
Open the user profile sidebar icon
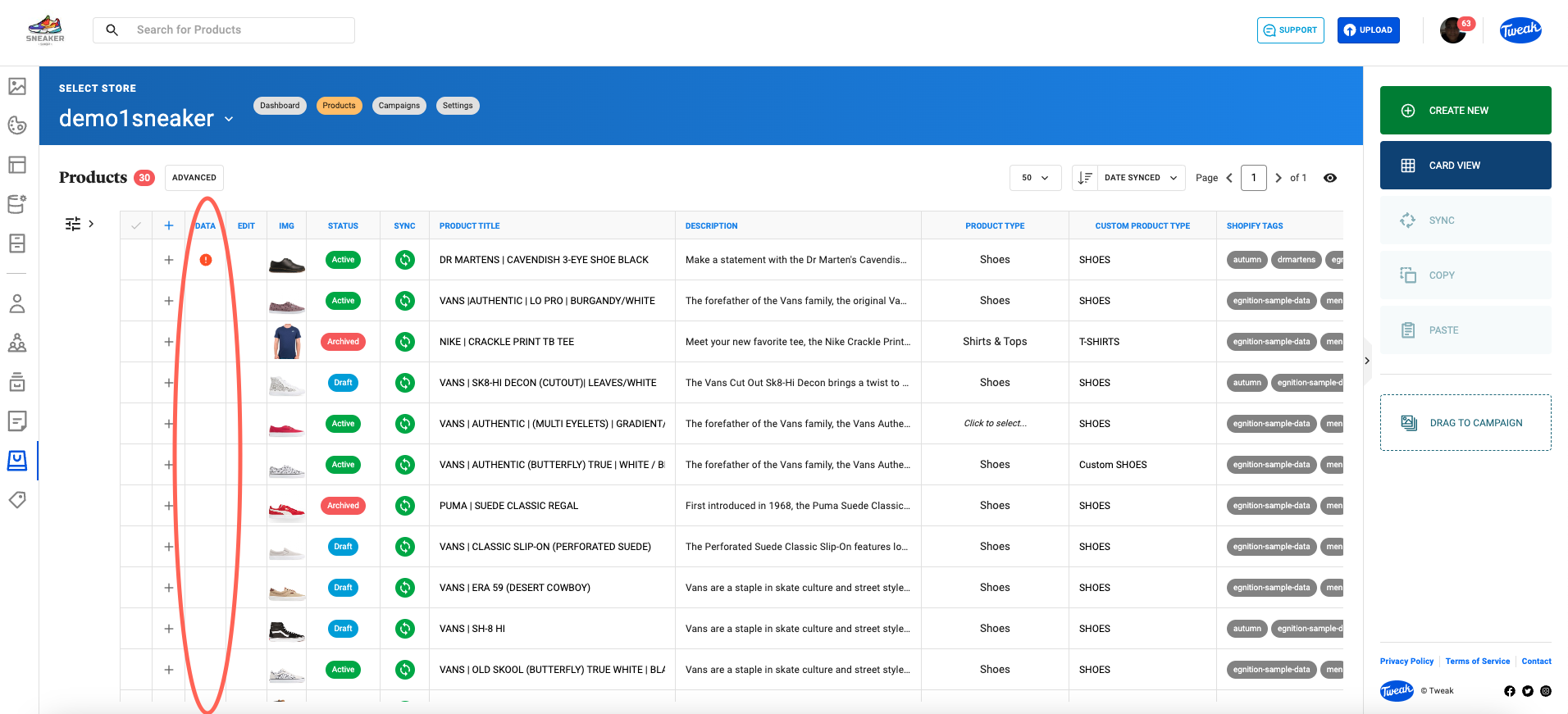tap(17, 303)
